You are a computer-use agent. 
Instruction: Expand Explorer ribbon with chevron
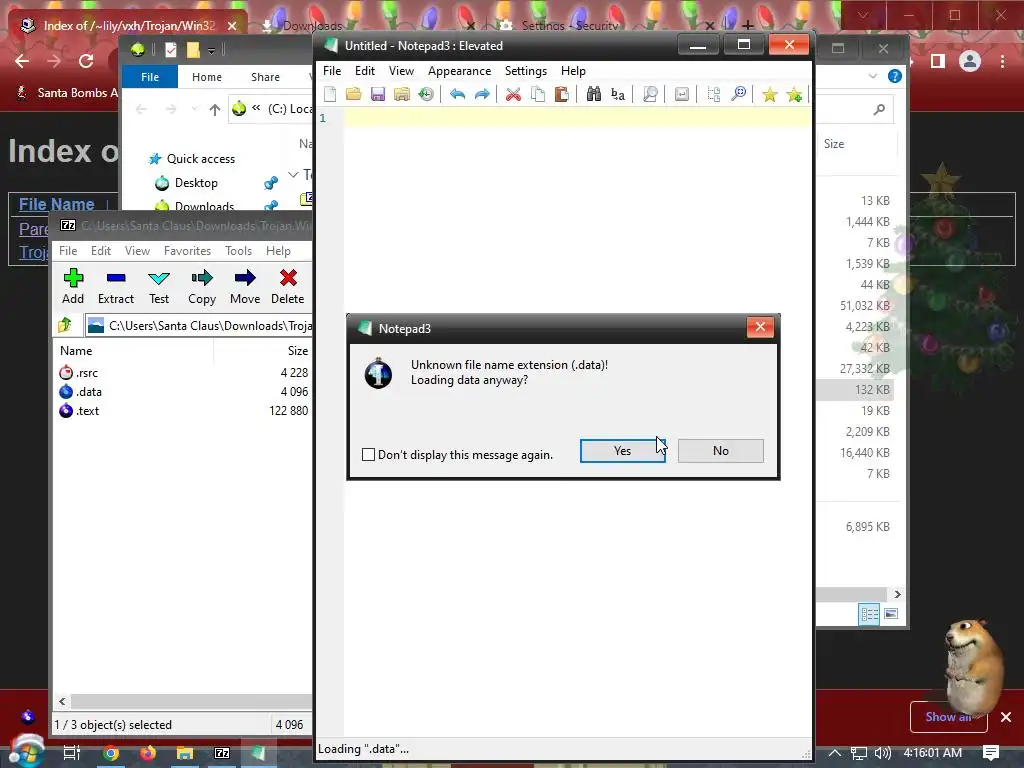872,76
